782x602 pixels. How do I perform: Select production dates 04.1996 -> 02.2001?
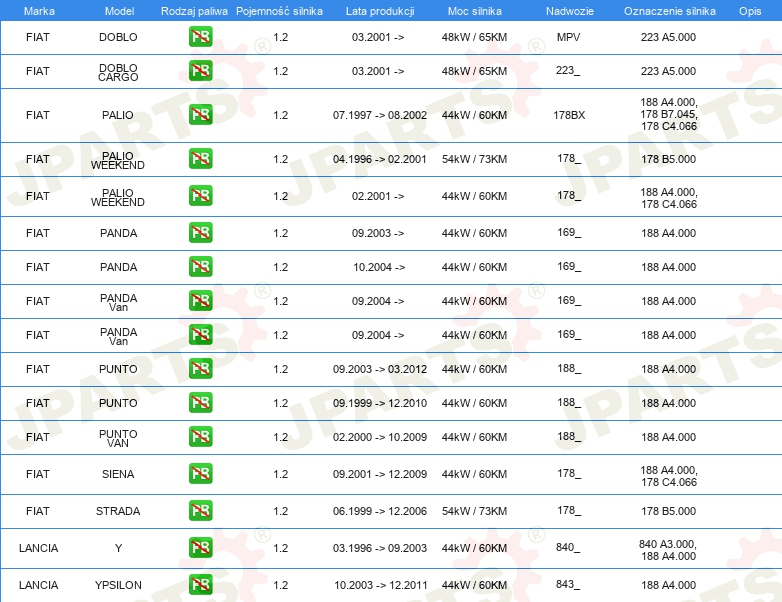tap(380, 159)
